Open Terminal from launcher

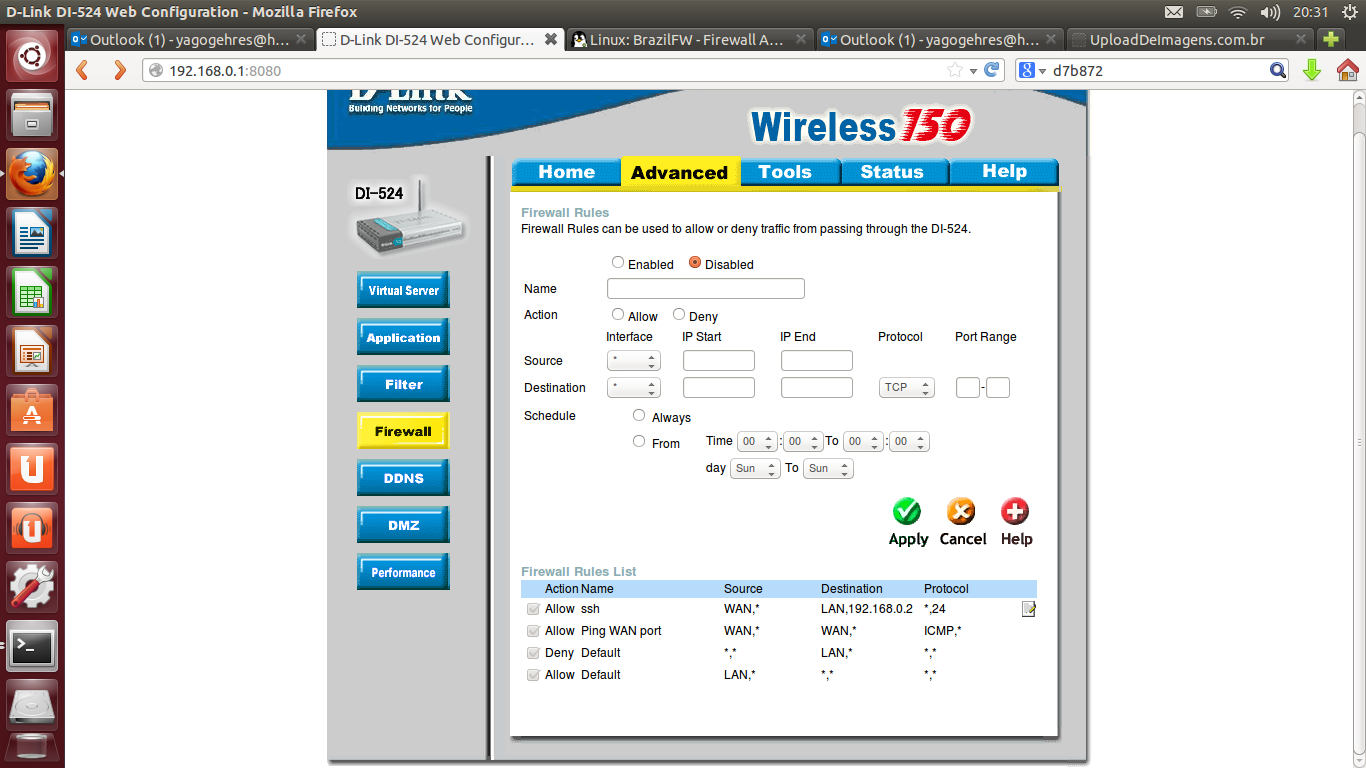click(x=32, y=646)
